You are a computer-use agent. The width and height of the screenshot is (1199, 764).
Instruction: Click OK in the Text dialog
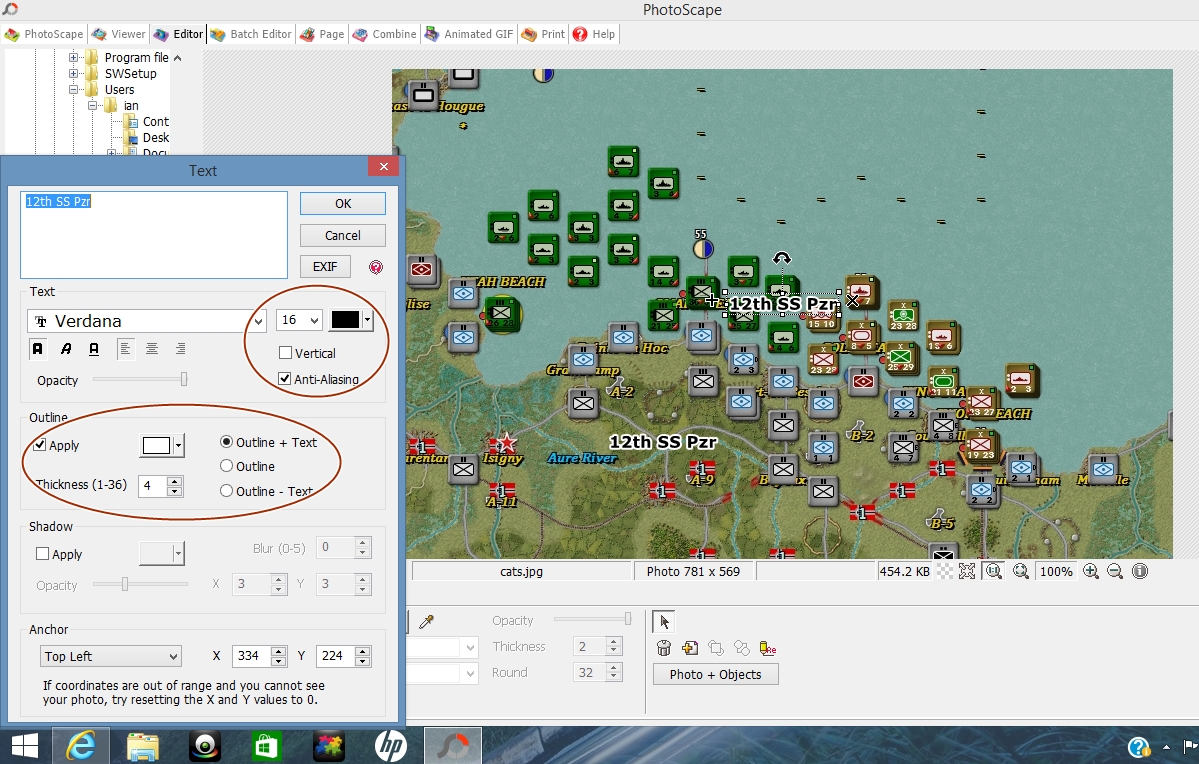tap(343, 203)
